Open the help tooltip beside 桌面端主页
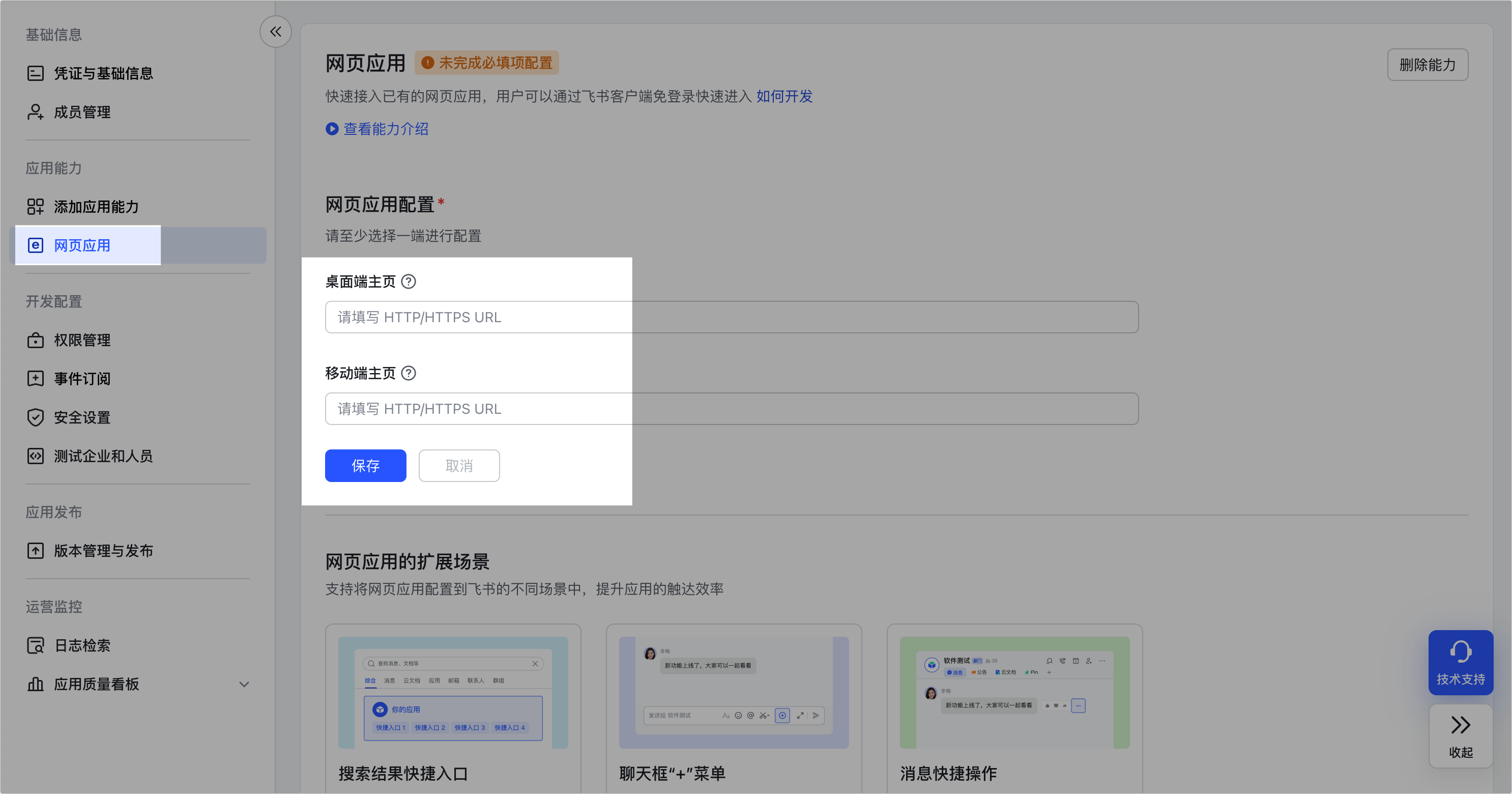 409,282
